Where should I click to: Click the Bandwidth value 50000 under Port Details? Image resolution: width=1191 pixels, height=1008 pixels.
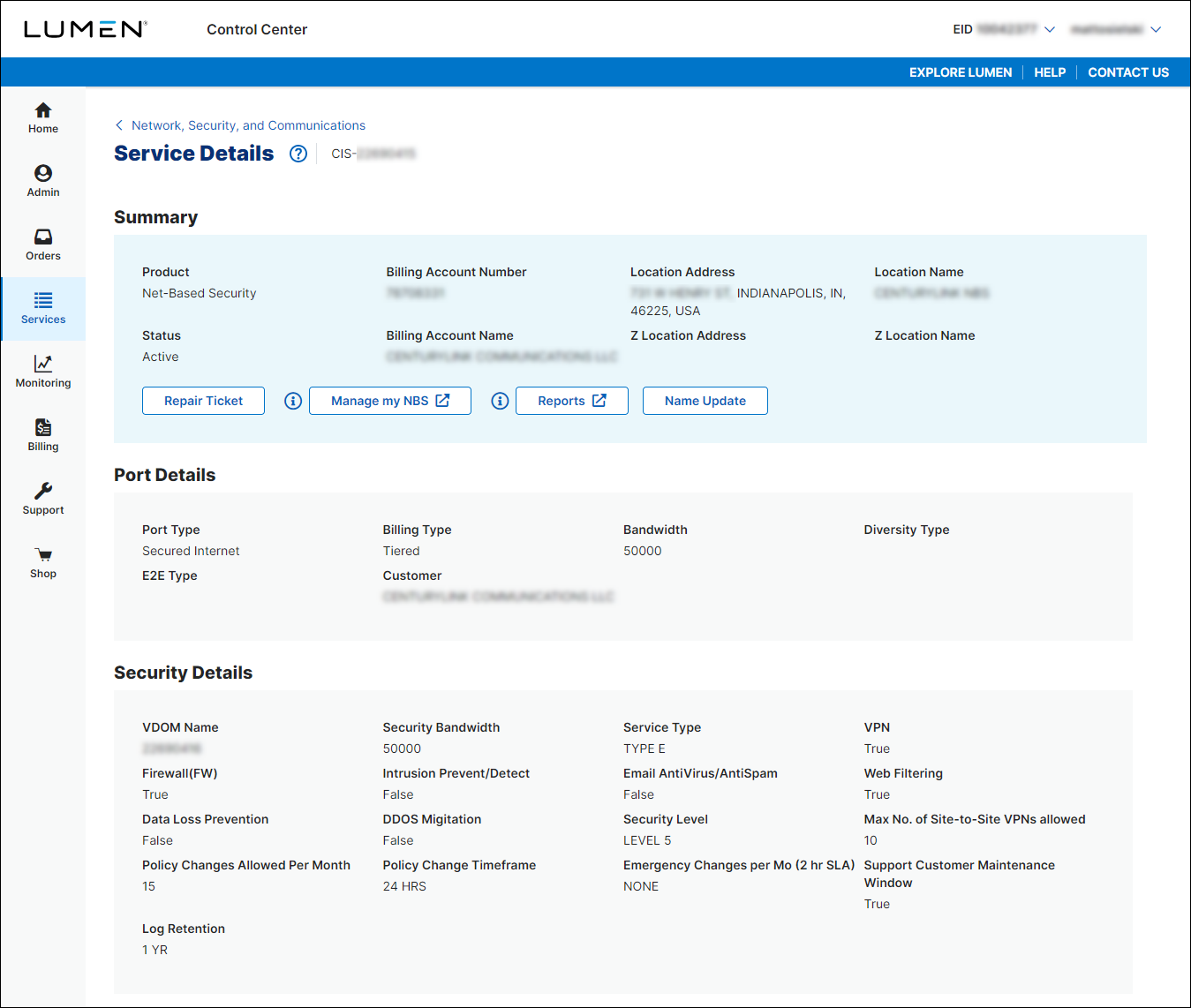point(643,551)
